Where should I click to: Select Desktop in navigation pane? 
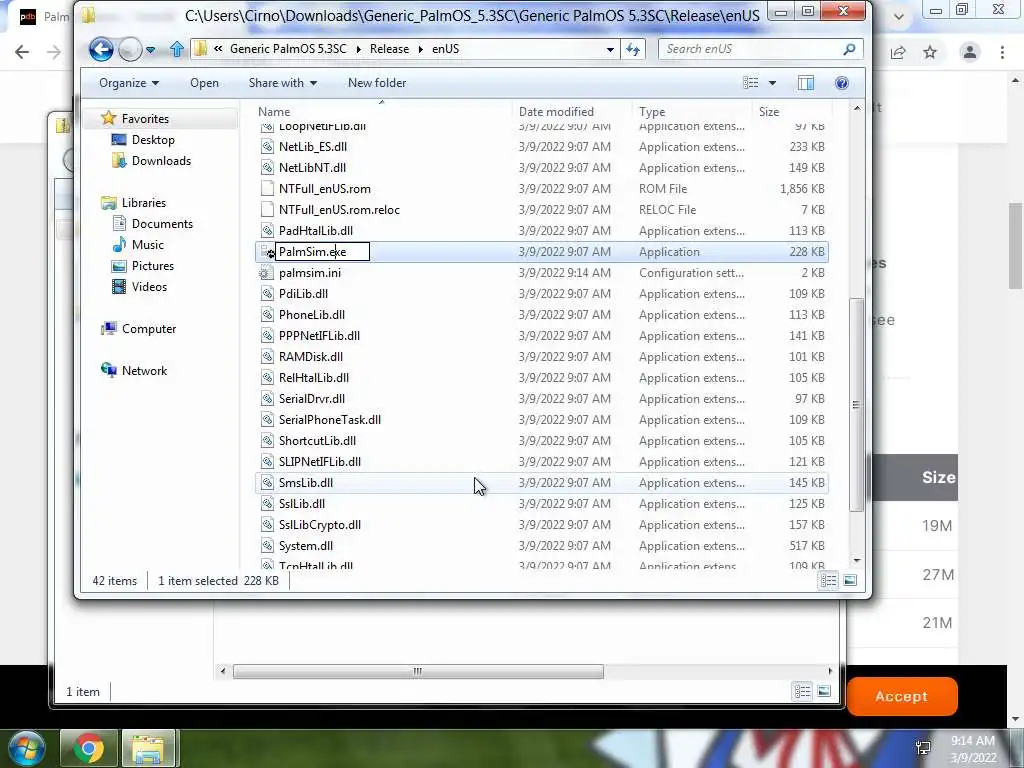coord(153,140)
